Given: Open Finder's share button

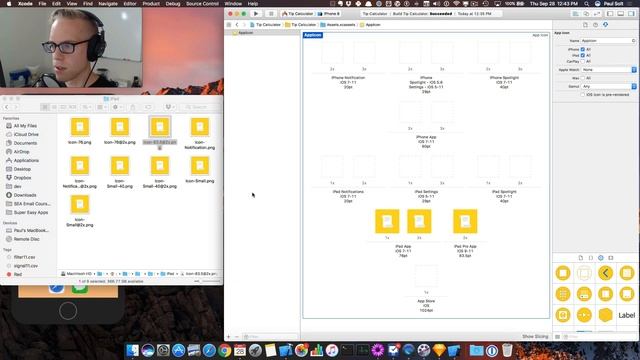Looking at the screenshot, I should [133, 107].
